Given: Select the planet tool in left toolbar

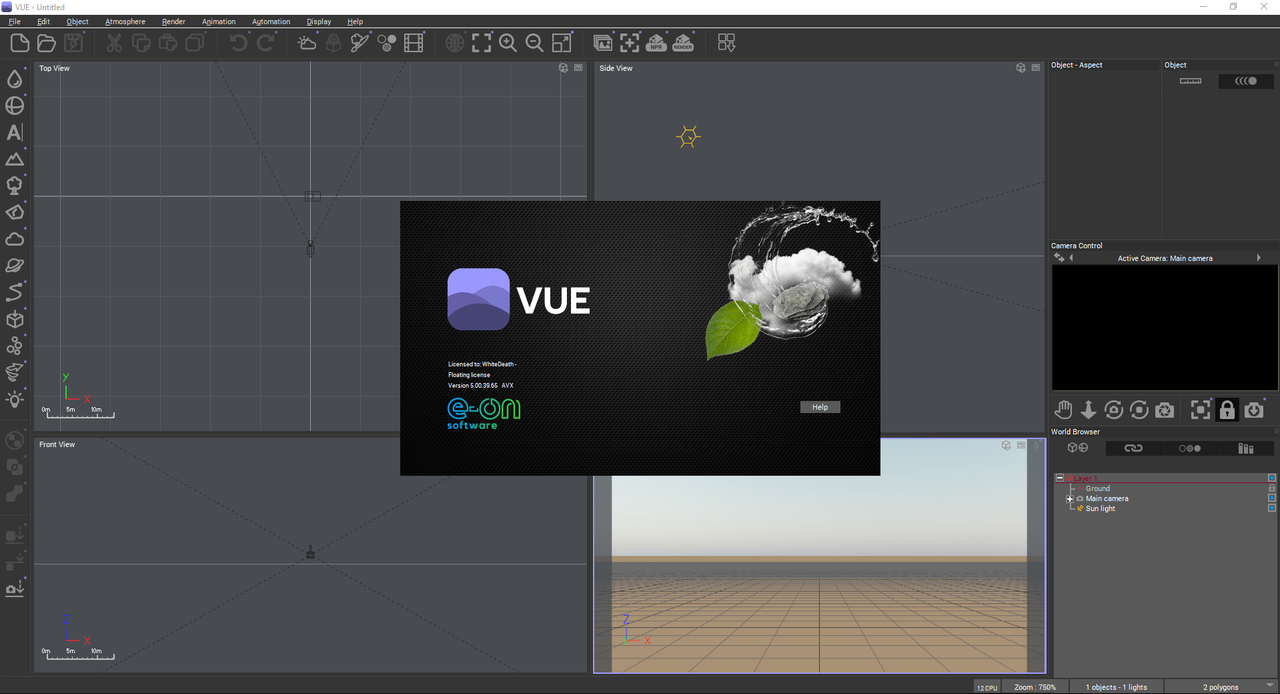Looking at the screenshot, I should click(x=15, y=265).
